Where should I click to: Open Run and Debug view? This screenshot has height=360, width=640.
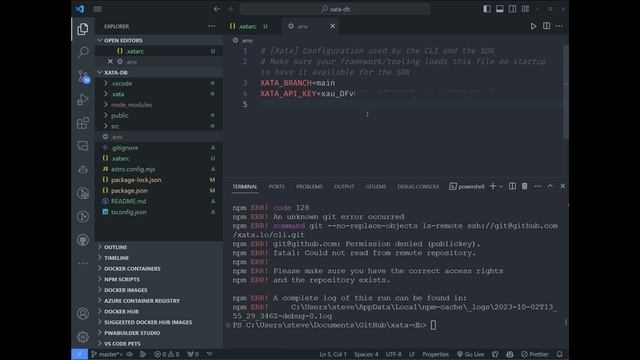coord(83,99)
